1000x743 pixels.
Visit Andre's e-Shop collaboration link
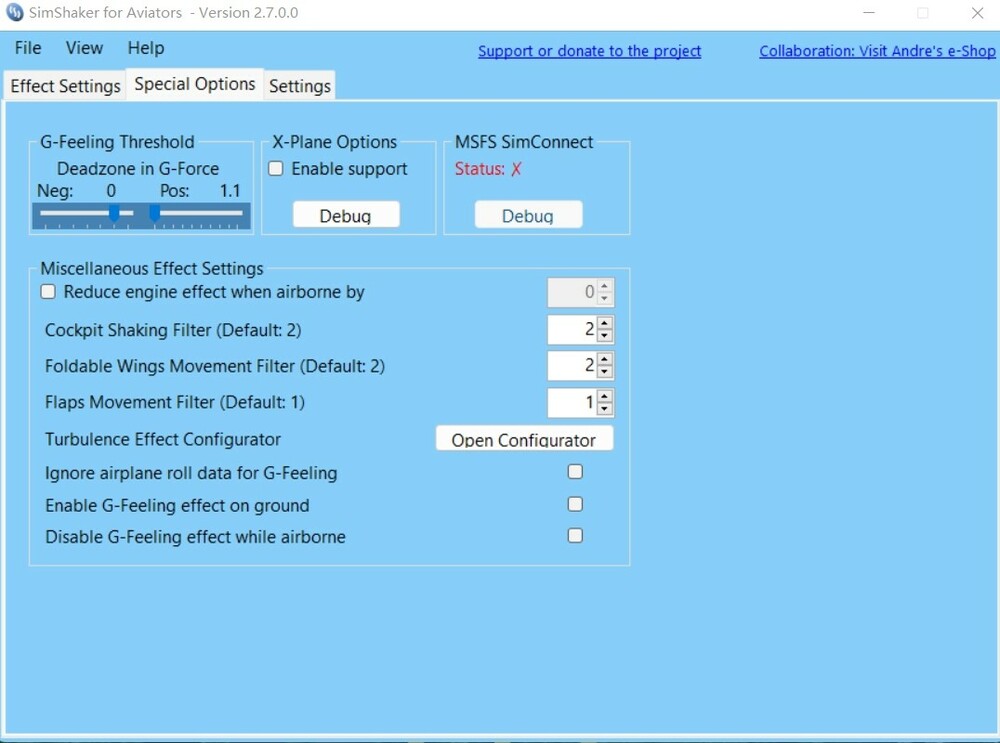[x=877, y=51]
